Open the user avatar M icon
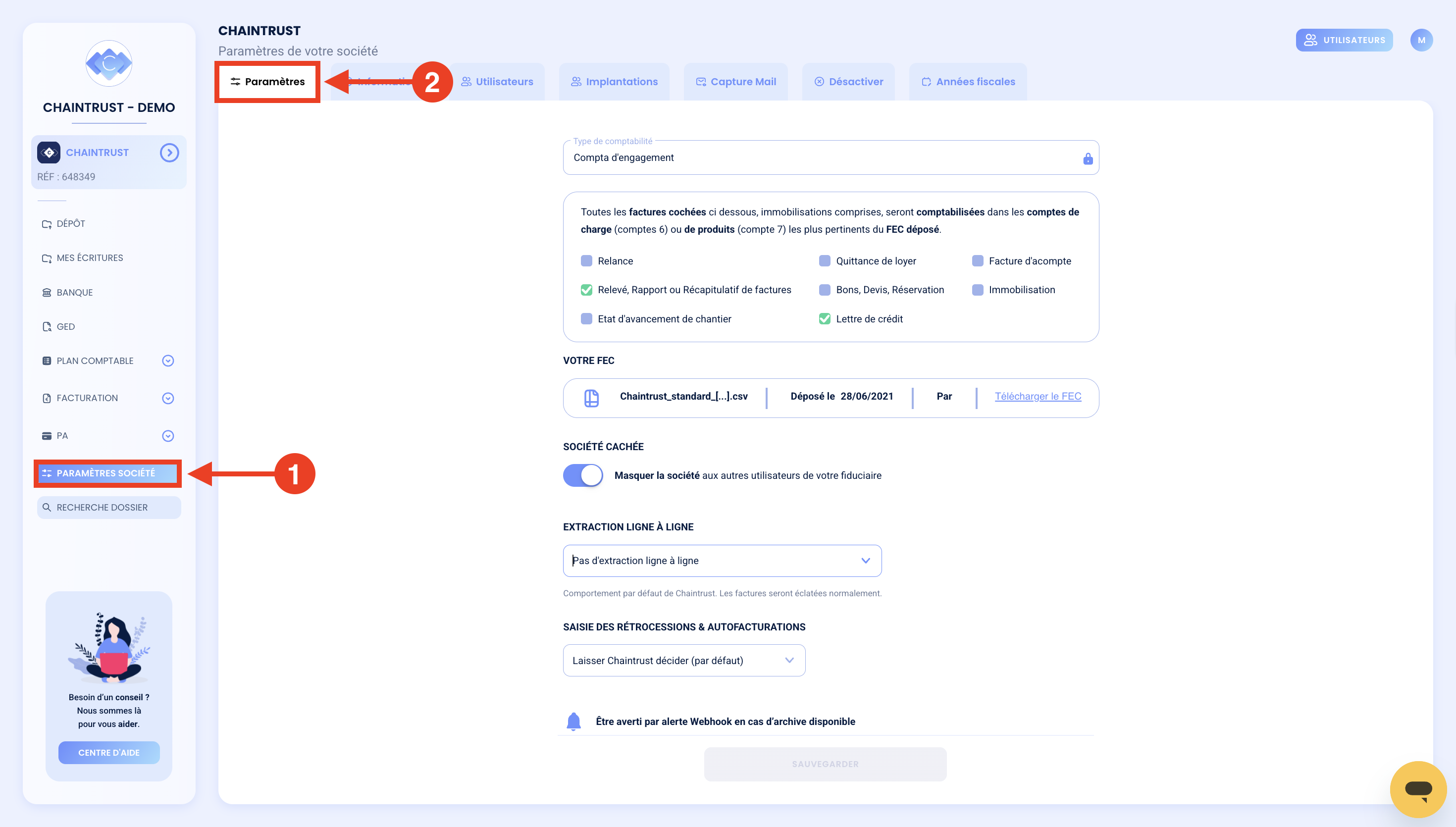The image size is (1456, 827). pyautogui.click(x=1421, y=40)
